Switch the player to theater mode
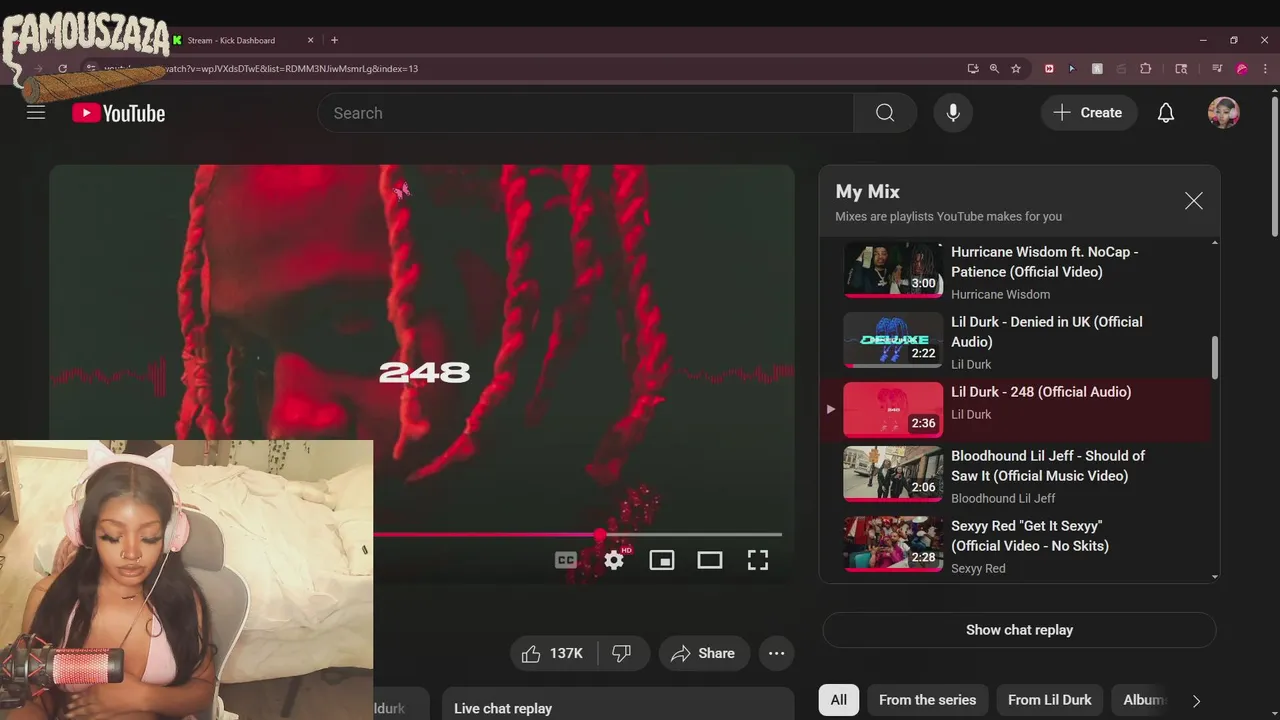This screenshot has height=720, width=1280. point(710,560)
